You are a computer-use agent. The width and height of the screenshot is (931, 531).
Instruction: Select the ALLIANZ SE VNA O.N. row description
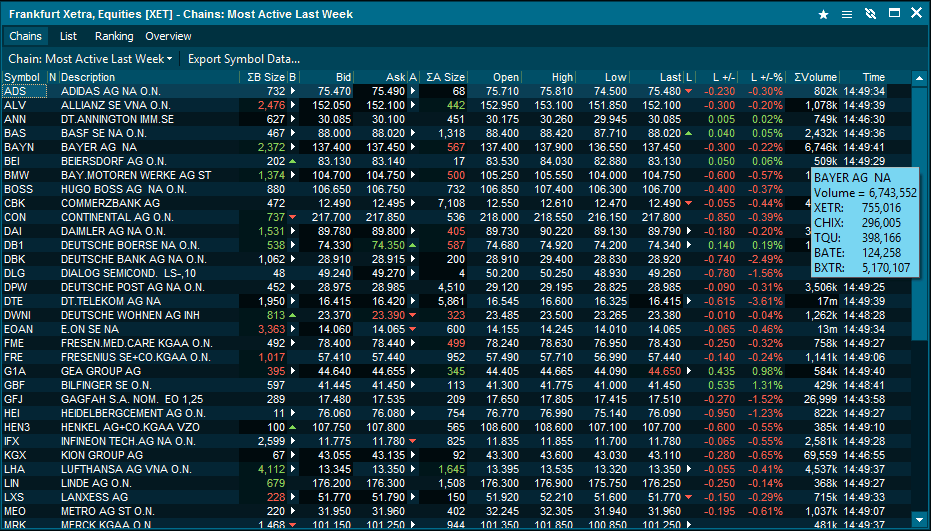(x=115, y=105)
